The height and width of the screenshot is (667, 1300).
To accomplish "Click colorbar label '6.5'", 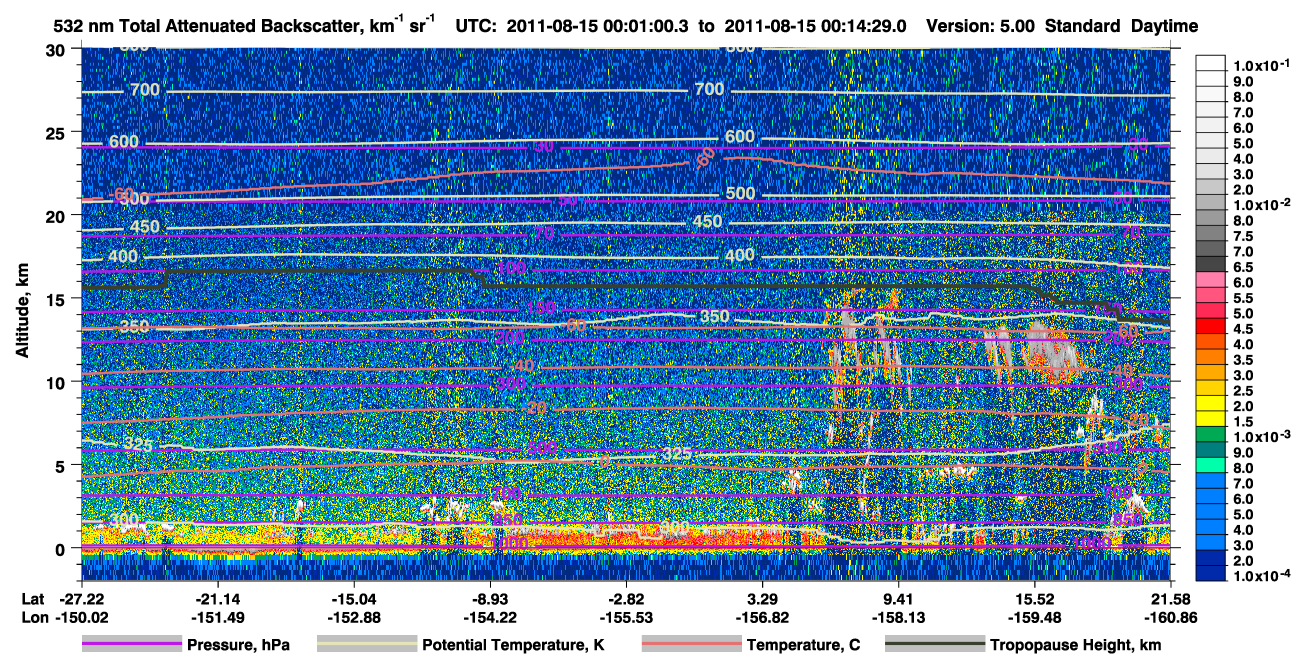I will coord(1245,266).
